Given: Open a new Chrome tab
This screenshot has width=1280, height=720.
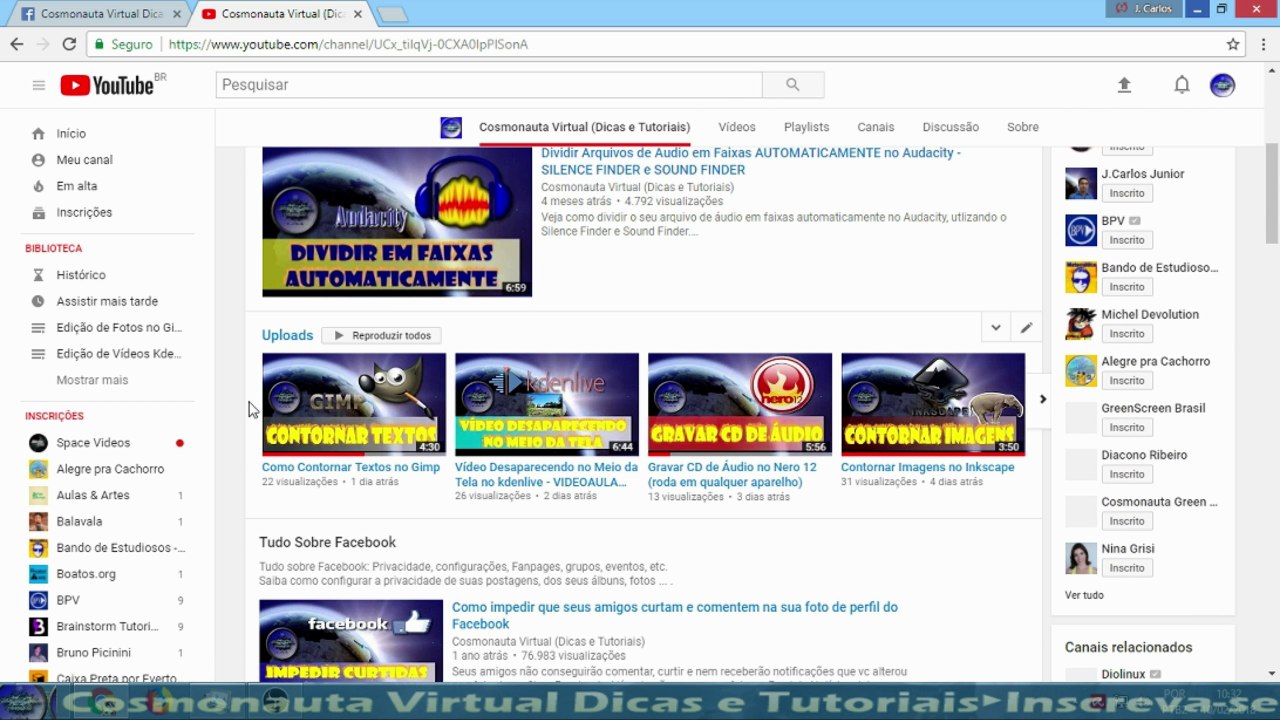Looking at the screenshot, I should [x=392, y=14].
